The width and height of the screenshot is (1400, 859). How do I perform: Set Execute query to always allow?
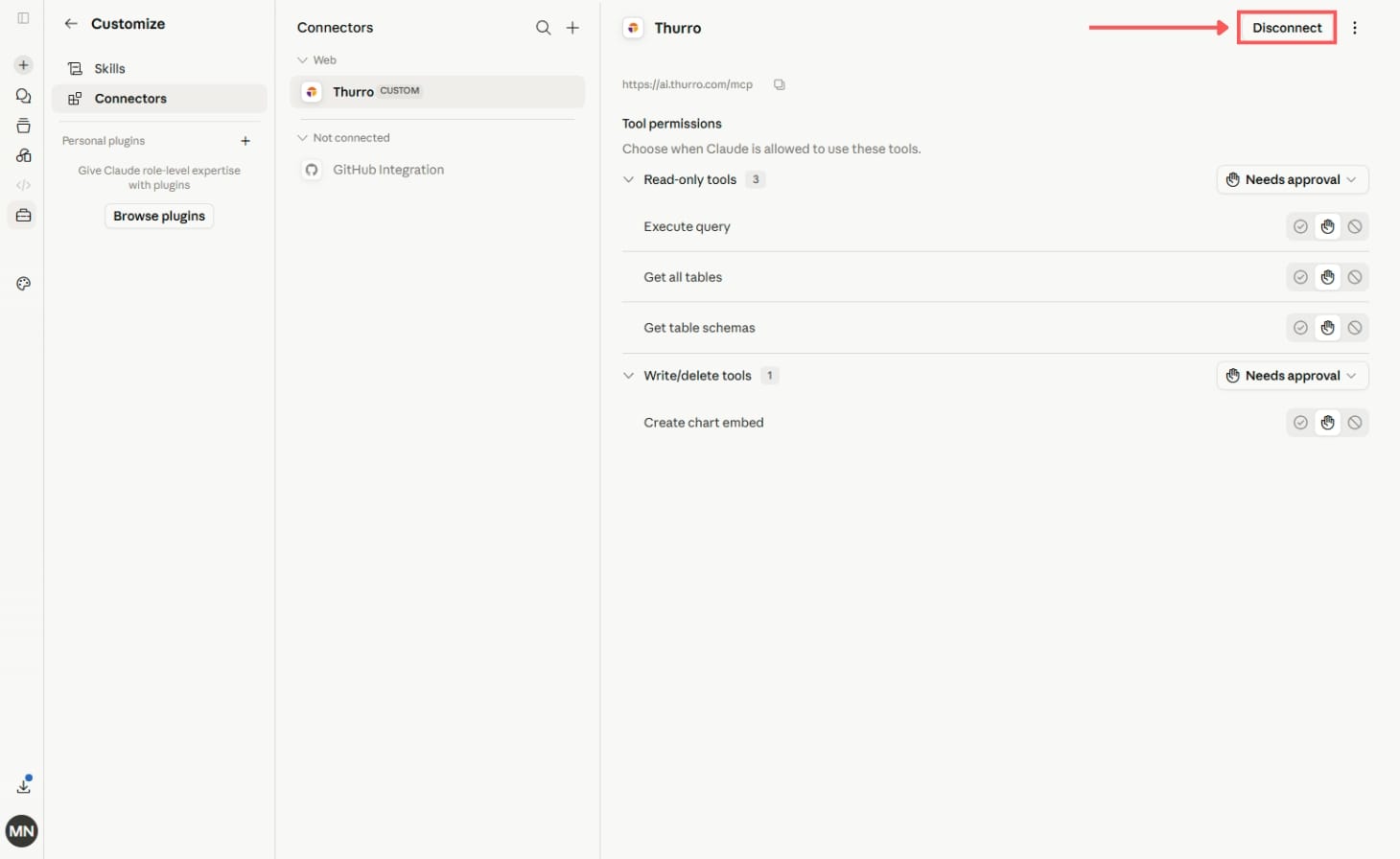click(1300, 227)
